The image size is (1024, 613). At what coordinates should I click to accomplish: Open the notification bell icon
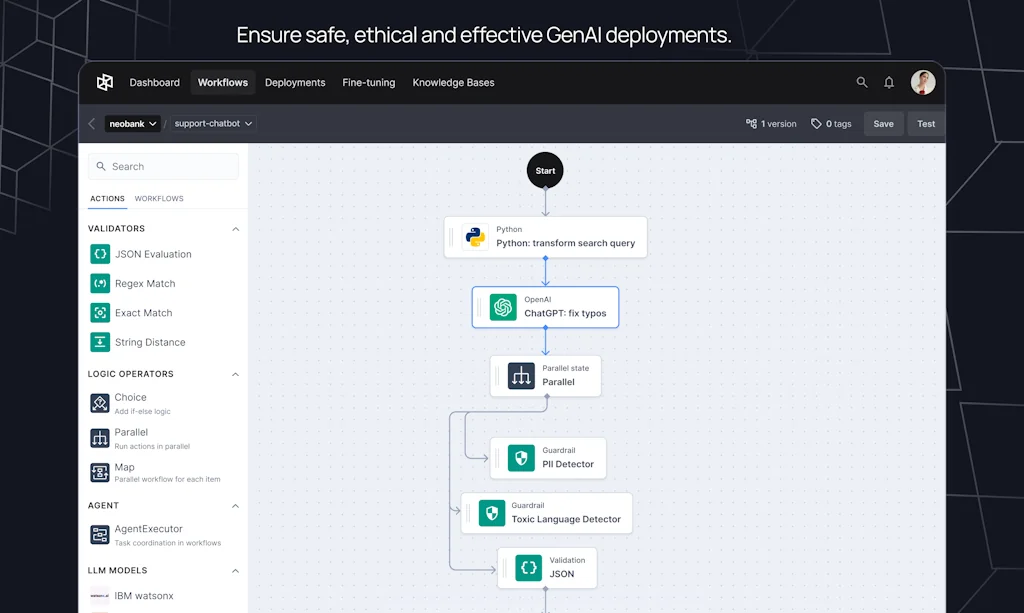click(888, 82)
